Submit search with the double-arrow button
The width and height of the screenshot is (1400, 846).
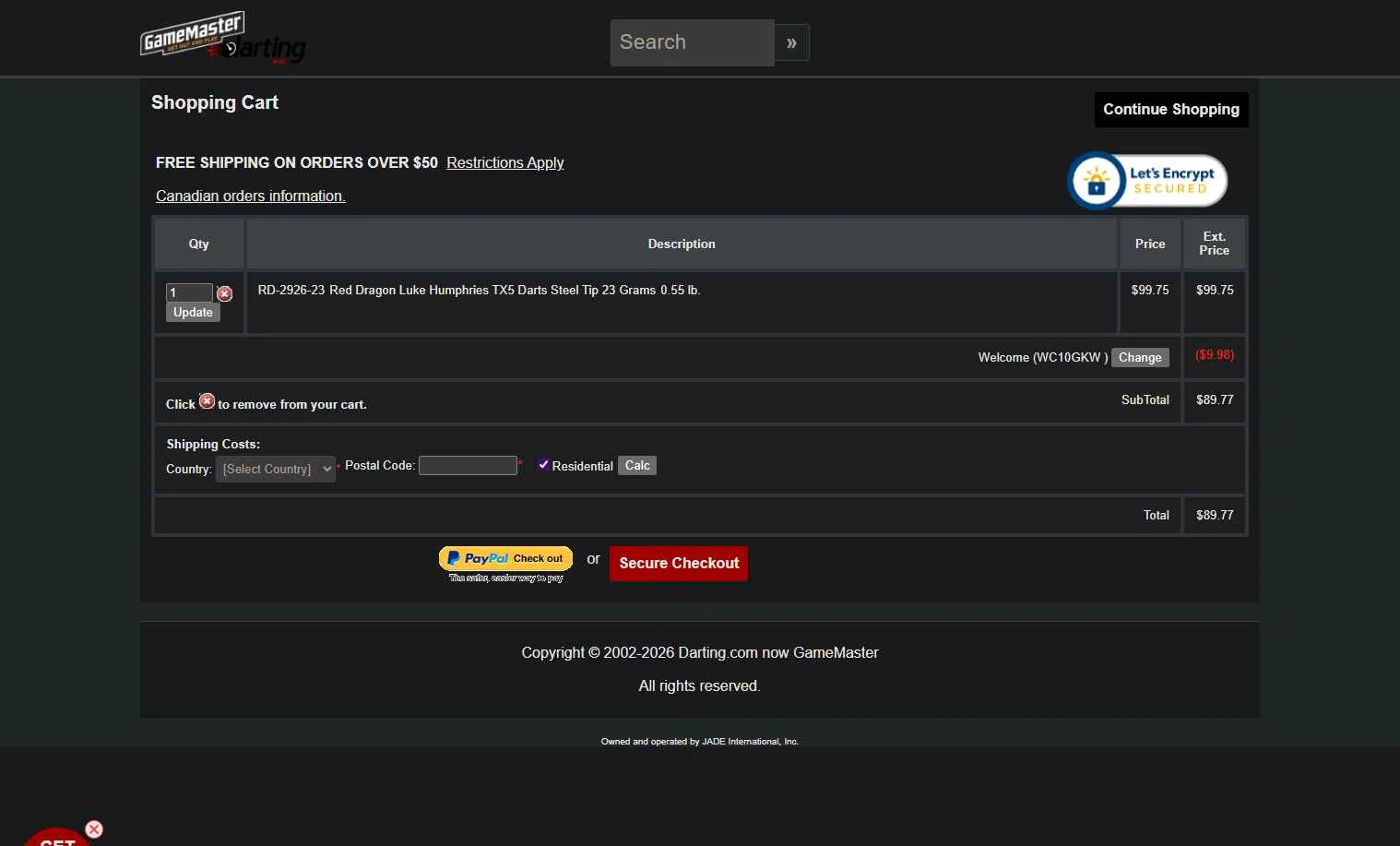[791, 42]
